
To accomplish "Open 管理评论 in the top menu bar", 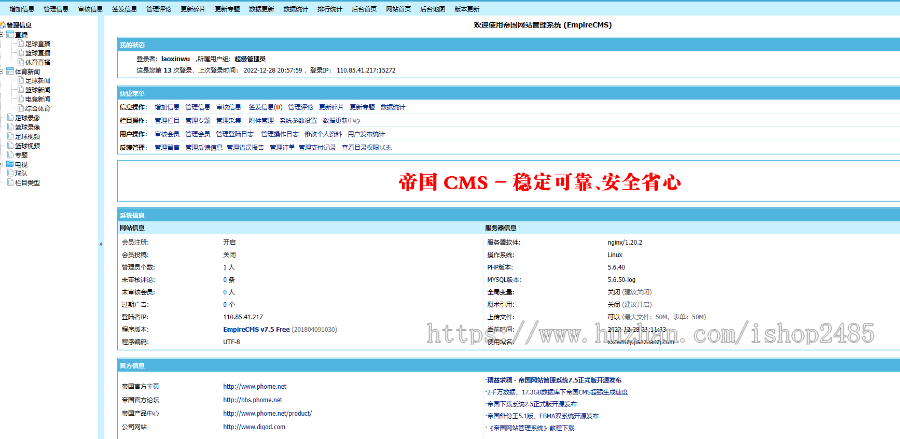I will coord(158,9).
